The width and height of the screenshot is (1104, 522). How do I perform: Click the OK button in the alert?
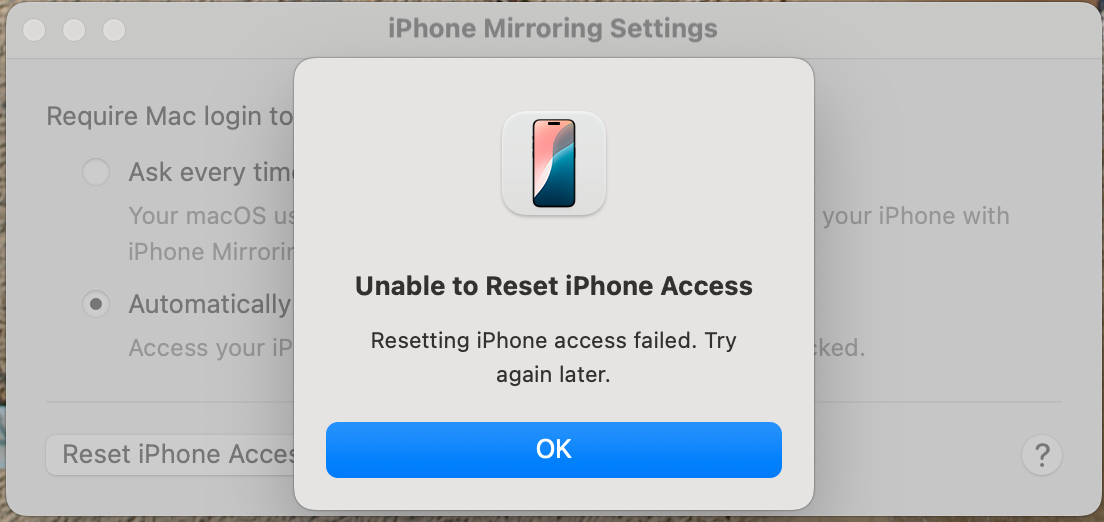point(553,449)
